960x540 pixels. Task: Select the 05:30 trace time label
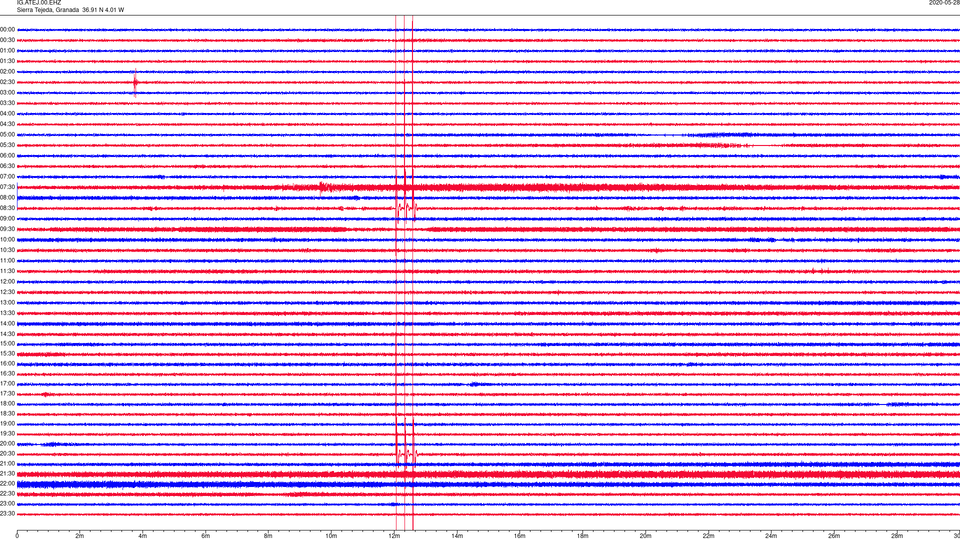7,145
